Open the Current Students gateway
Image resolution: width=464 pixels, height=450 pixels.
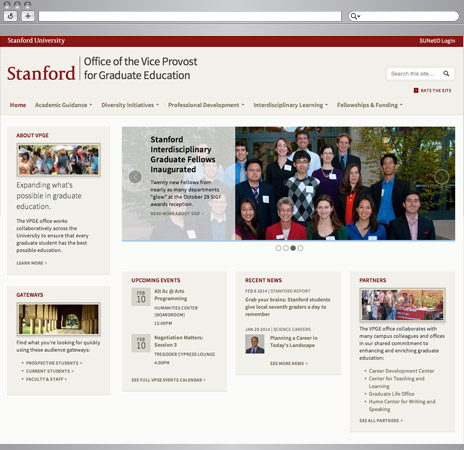50,371
